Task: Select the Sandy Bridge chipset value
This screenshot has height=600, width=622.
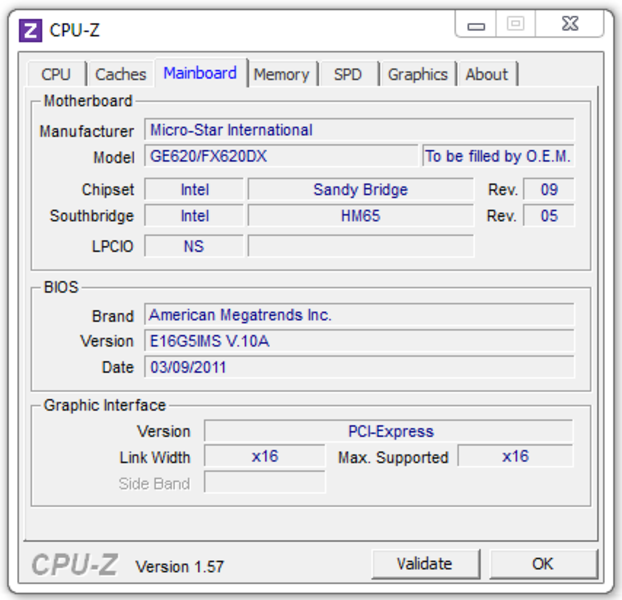Action: coord(361,189)
